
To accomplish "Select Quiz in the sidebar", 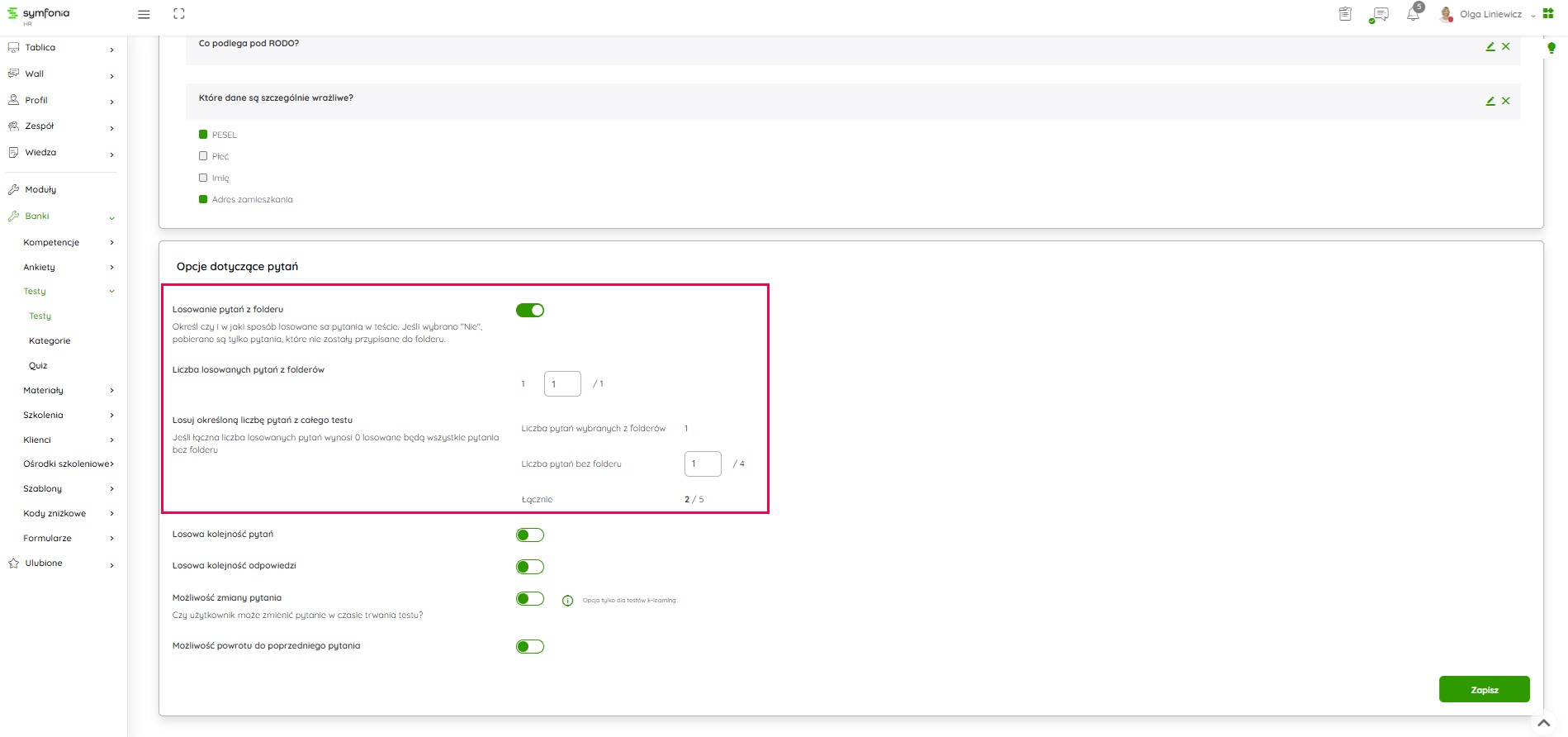I will pyautogui.click(x=38, y=365).
